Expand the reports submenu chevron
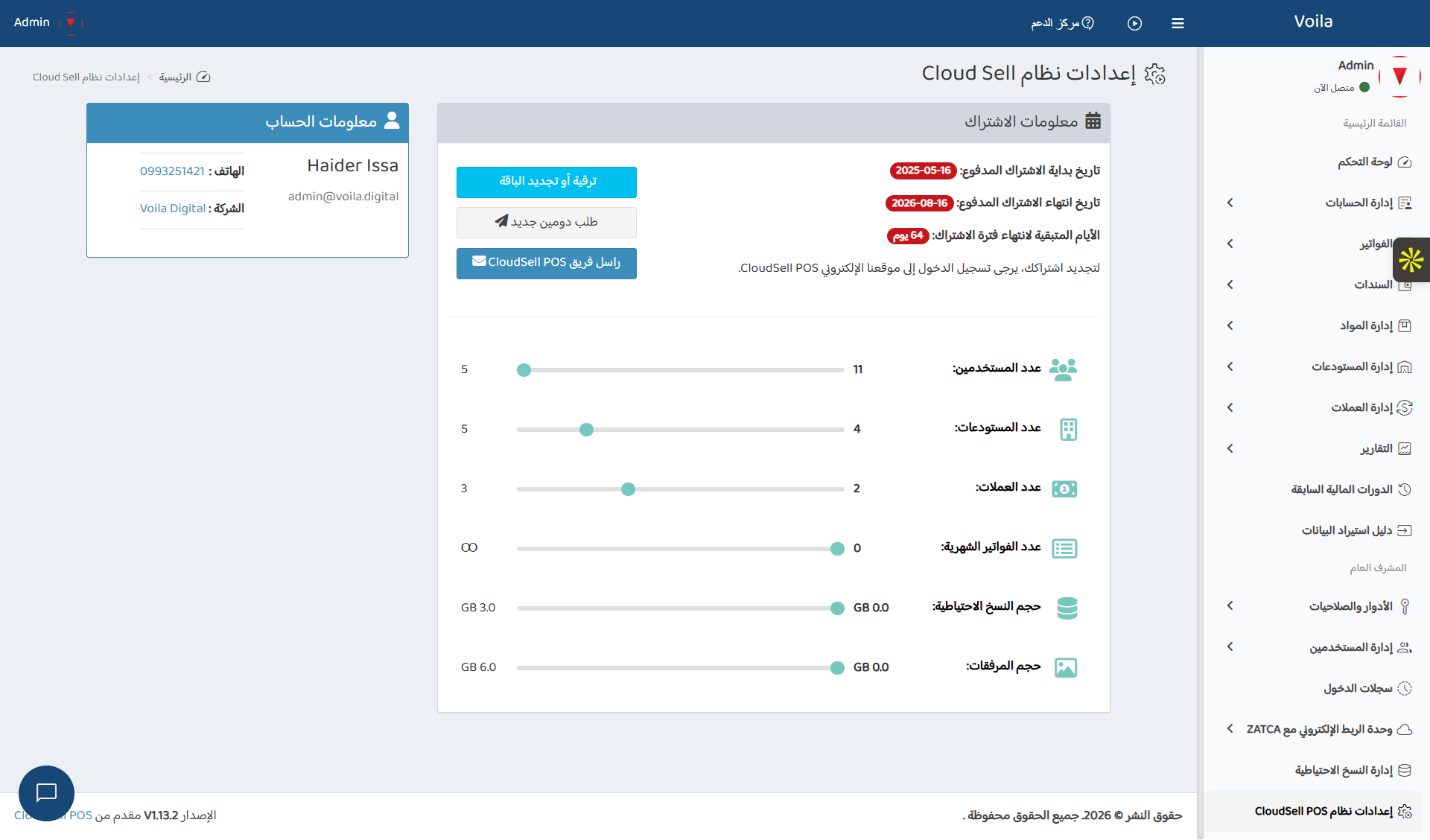Screen dimensions: 1430x840 [1230, 448]
